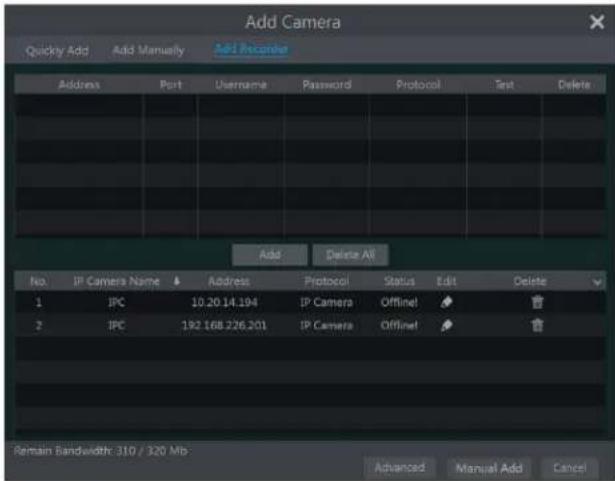This screenshot has width=615, height=481.
Task: Click the Offline status of row 1
Action: (399, 302)
